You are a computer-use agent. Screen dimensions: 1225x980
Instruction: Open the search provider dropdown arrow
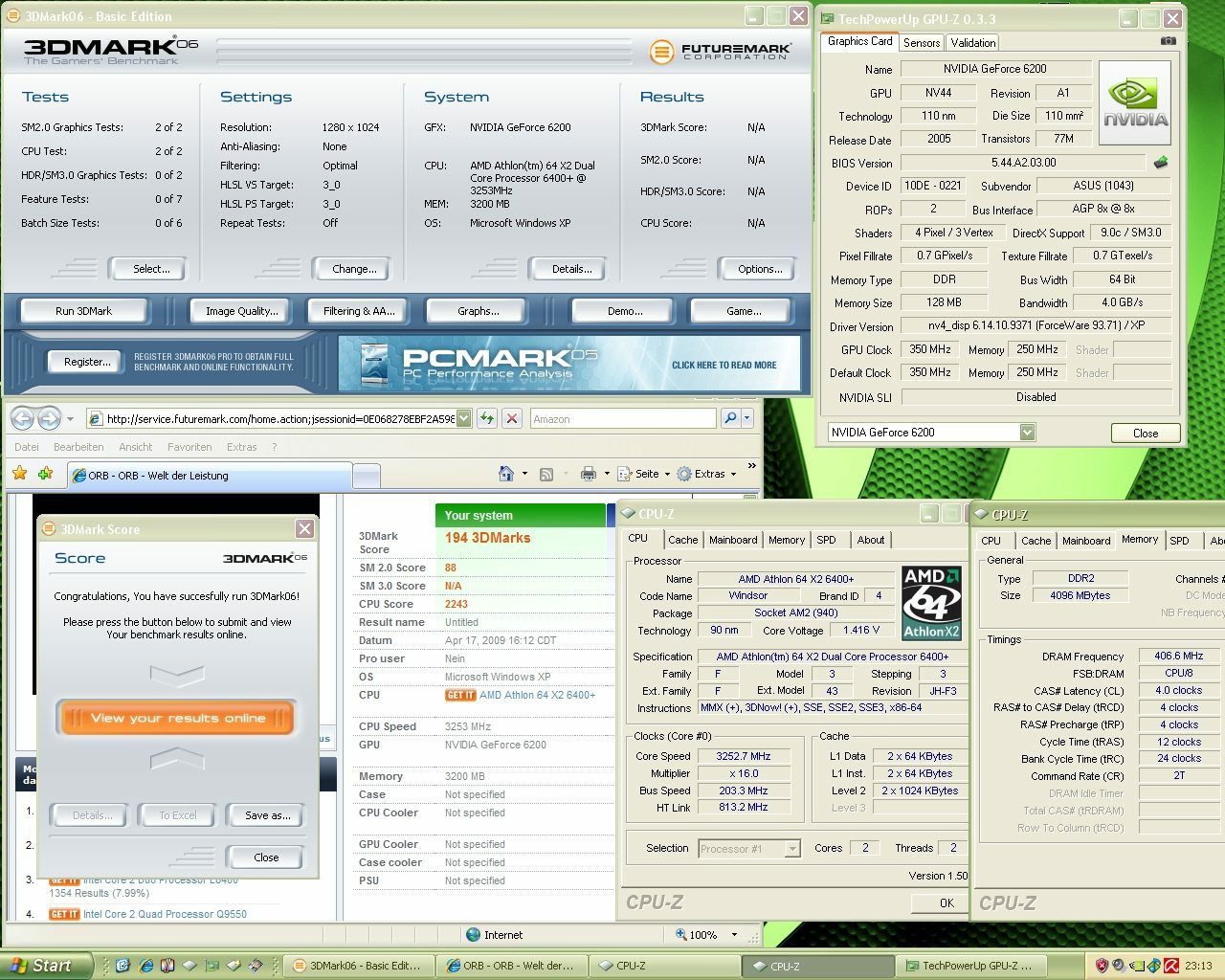(747, 418)
